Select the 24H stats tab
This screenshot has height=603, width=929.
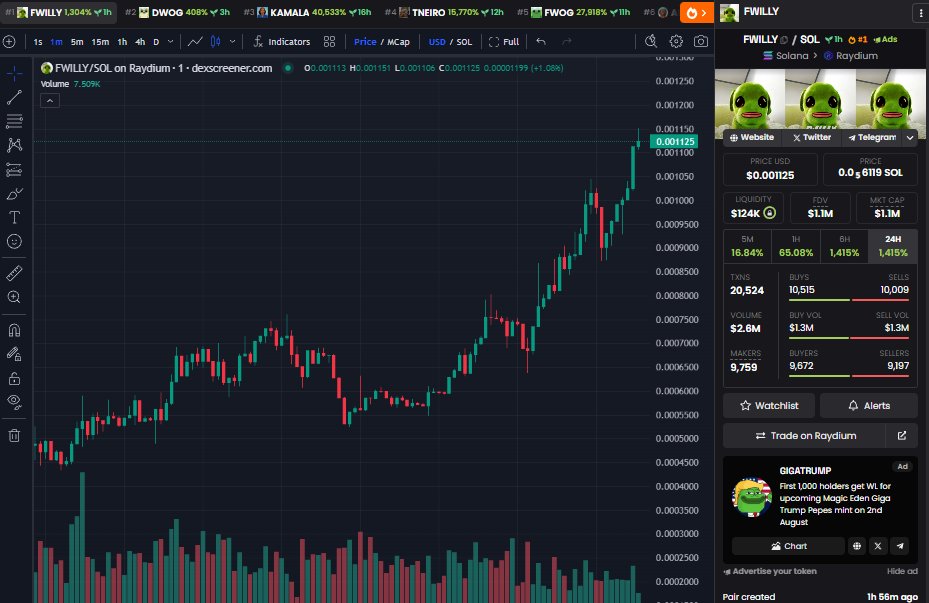pos(893,246)
